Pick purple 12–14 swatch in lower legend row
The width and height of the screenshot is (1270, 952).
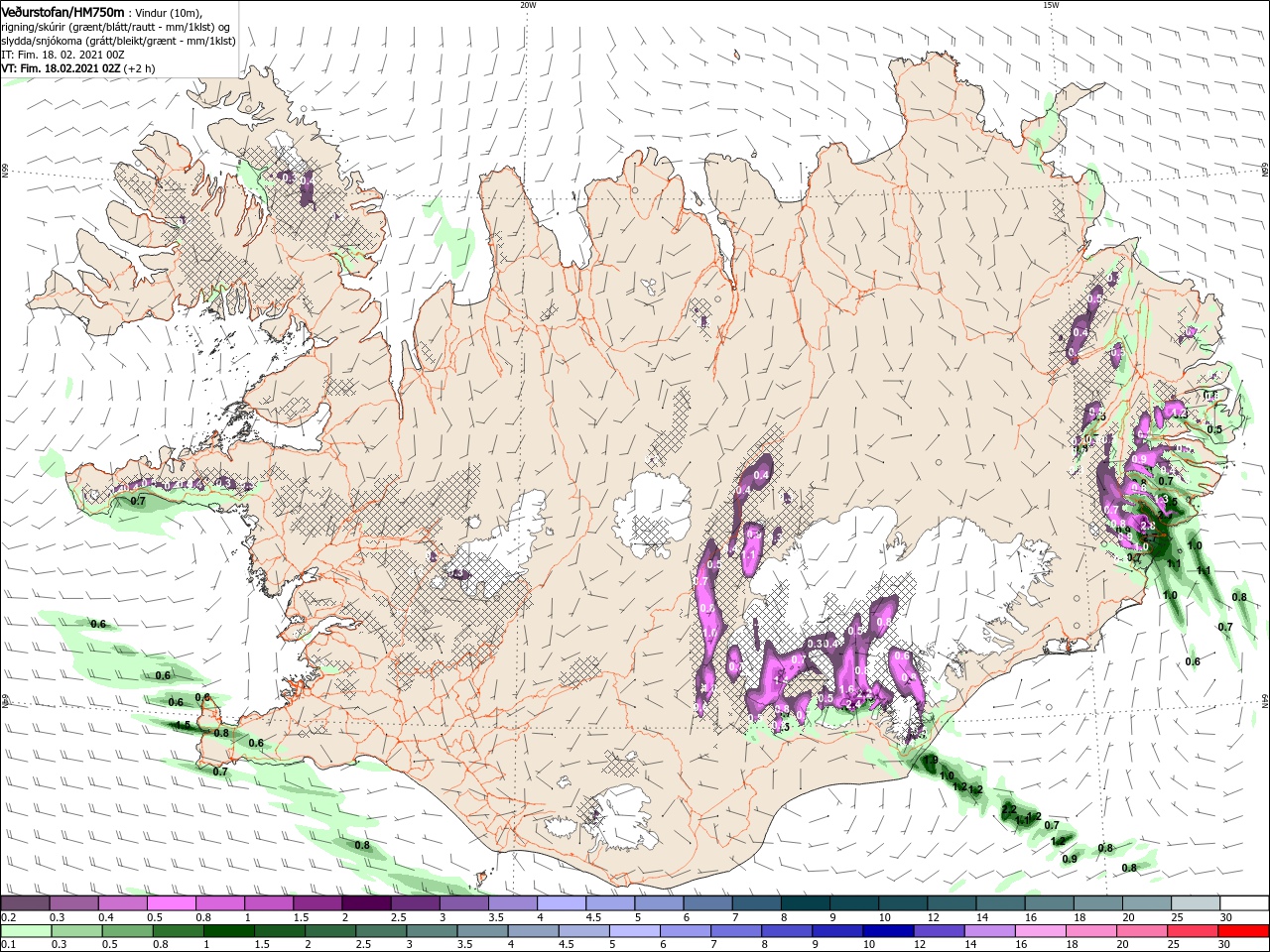pos(938,930)
